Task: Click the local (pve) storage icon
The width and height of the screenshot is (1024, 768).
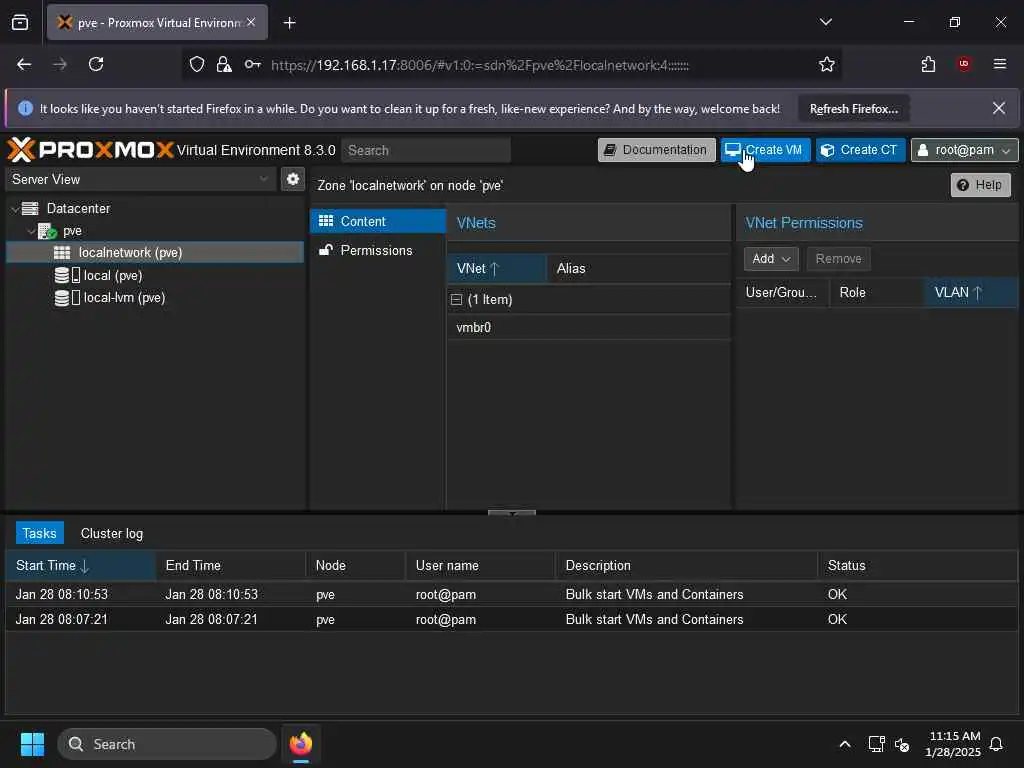Action: click(67, 276)
